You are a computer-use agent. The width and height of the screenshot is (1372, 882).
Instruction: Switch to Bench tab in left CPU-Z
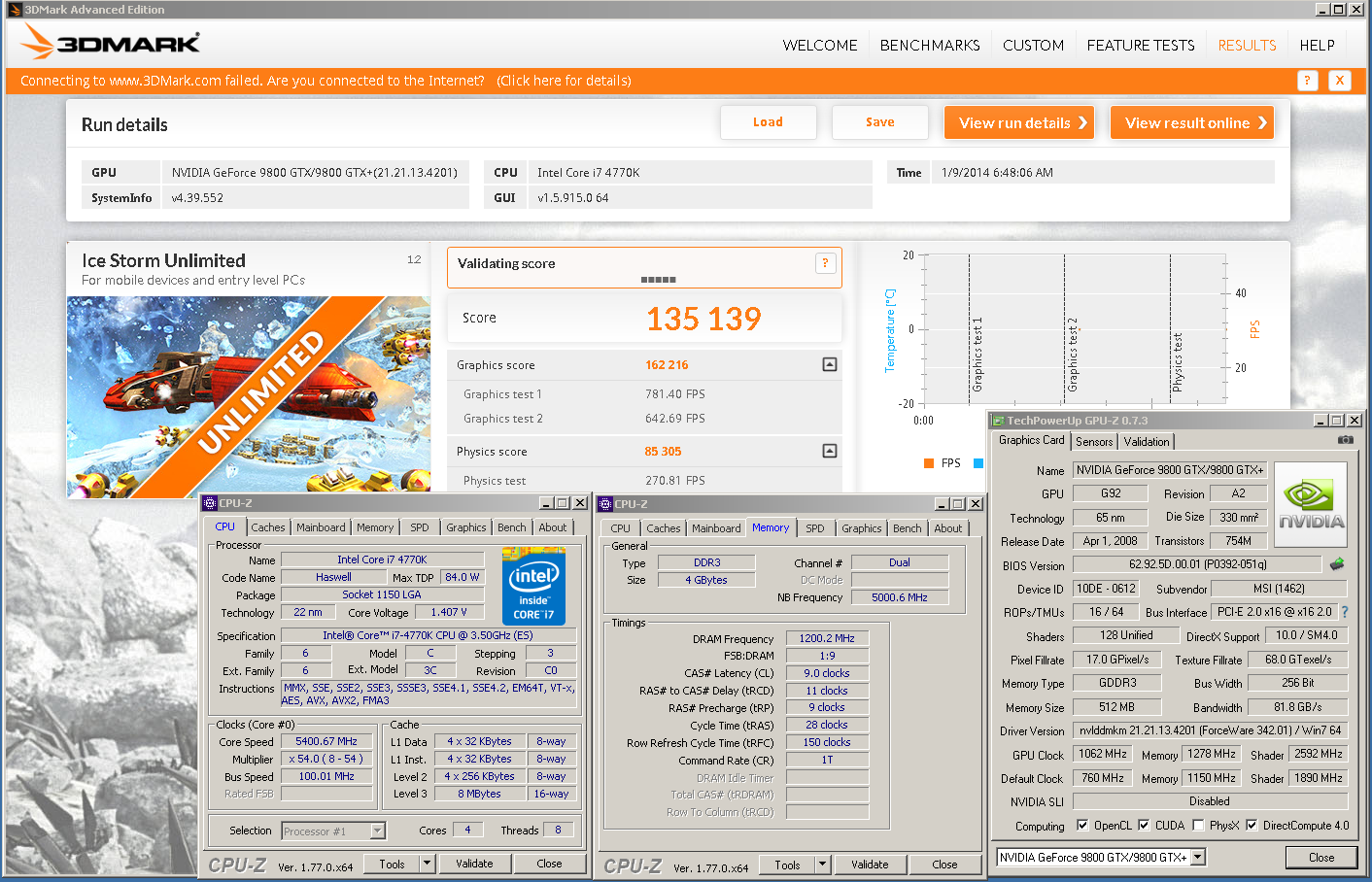point(511,527)
